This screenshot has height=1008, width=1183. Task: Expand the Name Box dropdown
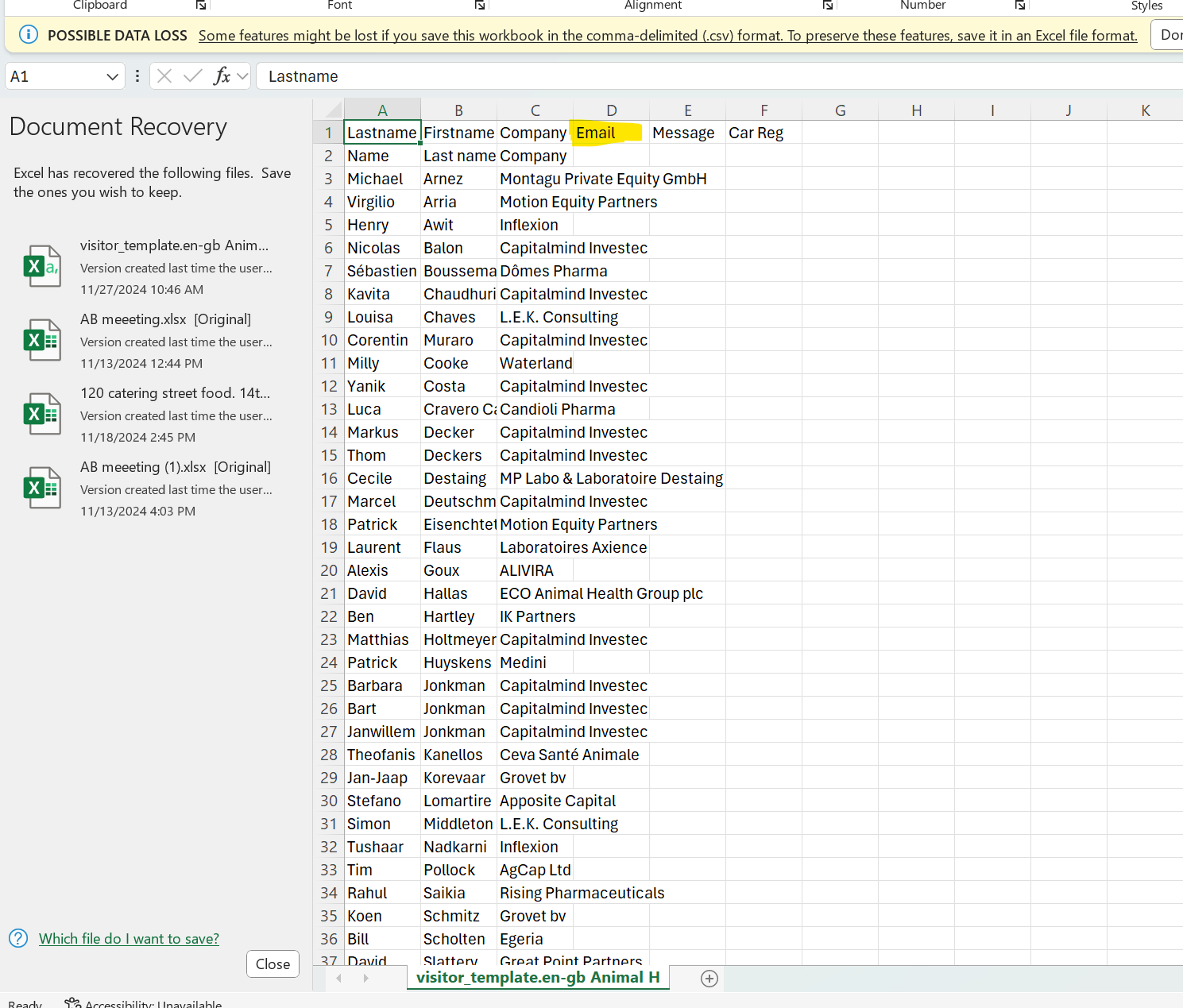tap(112, 76)
